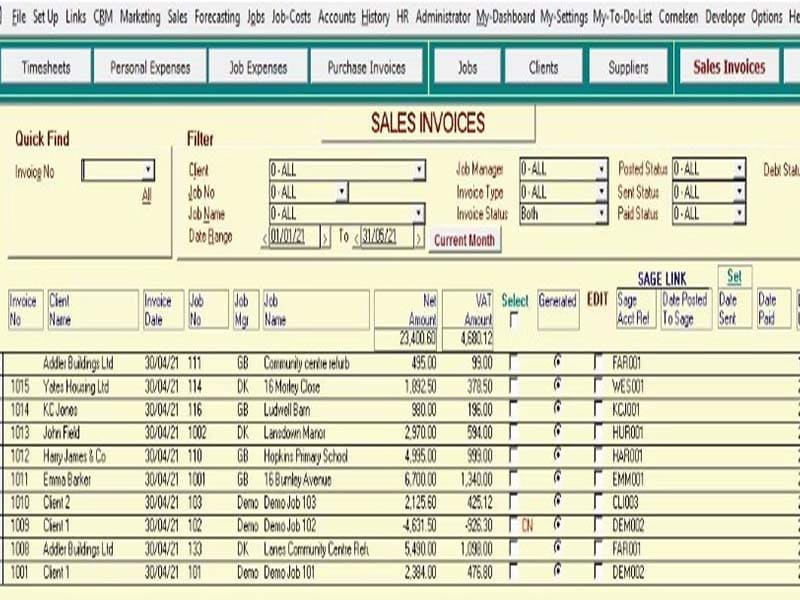Screen dimensions: 800x600
Task: Click the CN marker on invoice 1009
Action: [528, 525]
